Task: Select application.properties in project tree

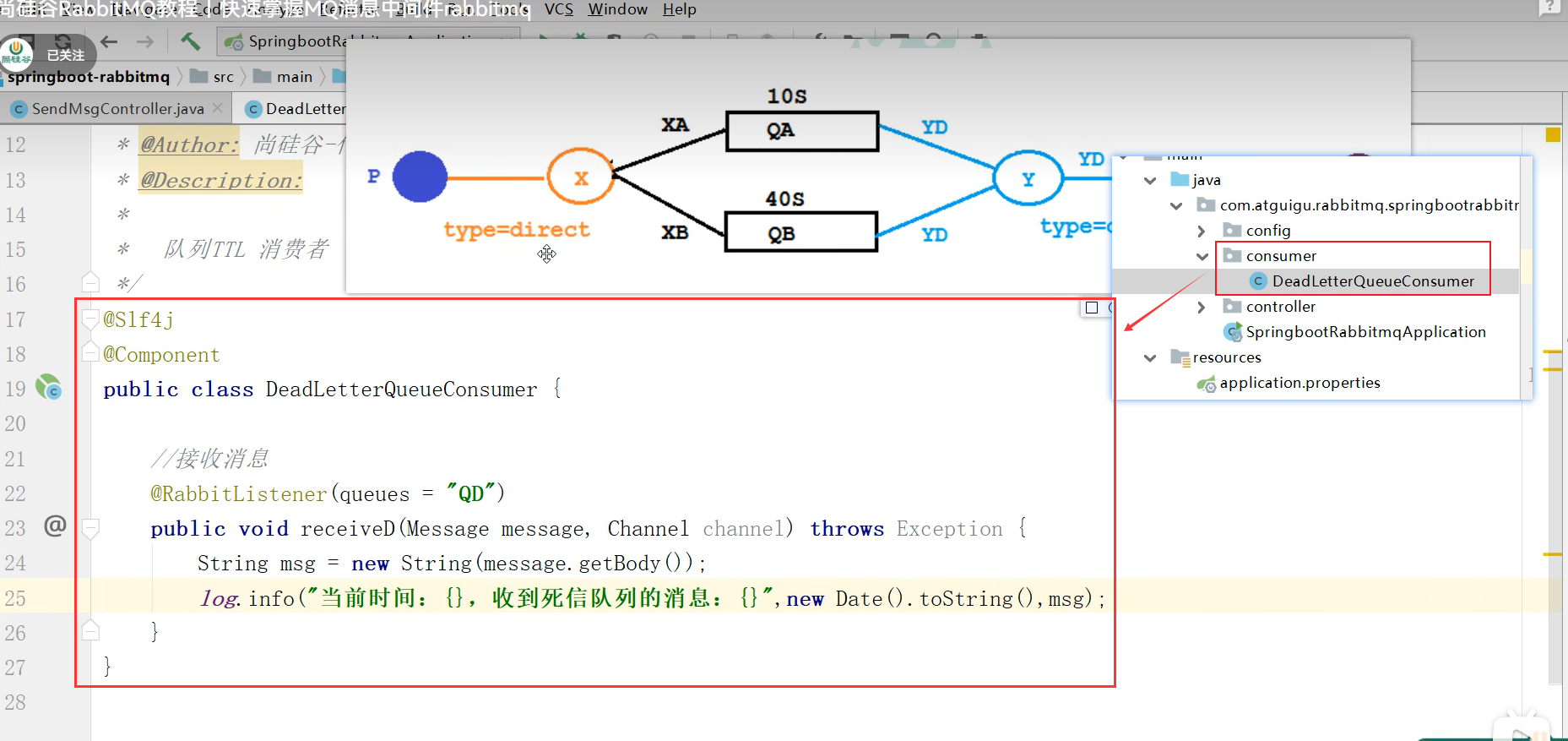Action: tap(1299, 383)
